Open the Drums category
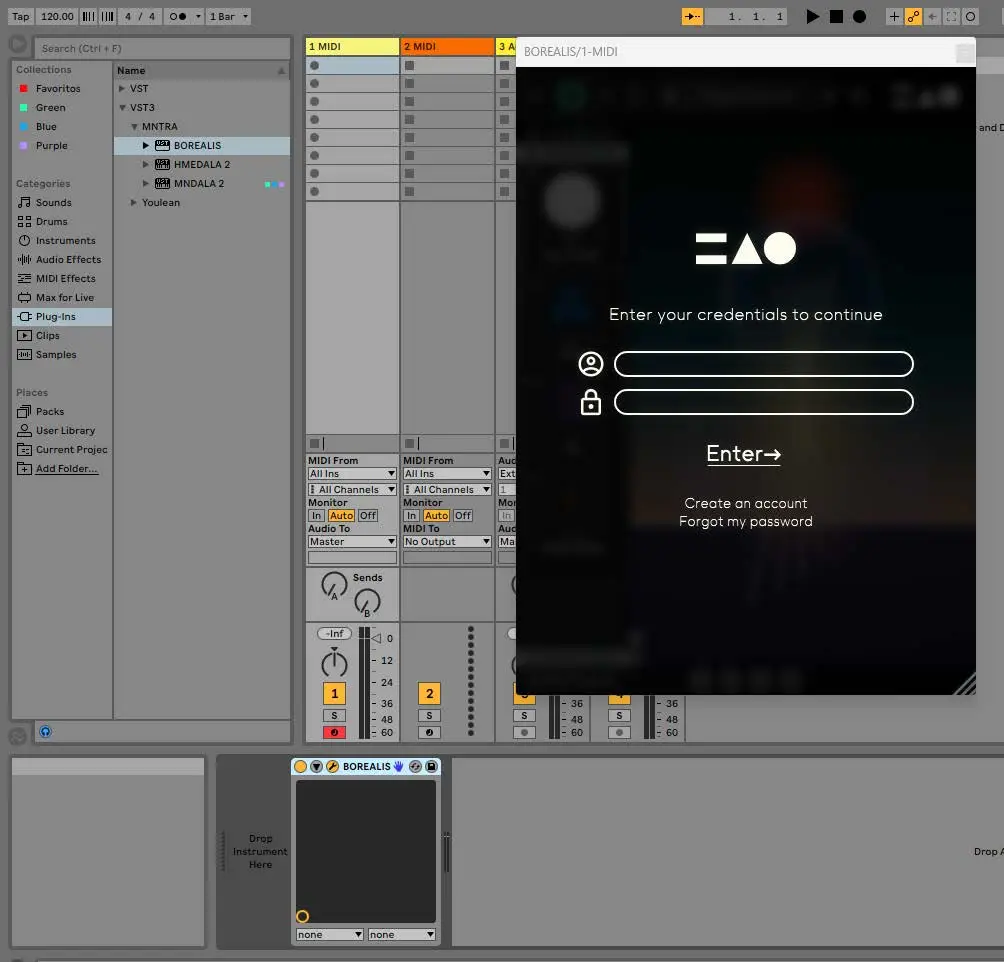The width and height of the screenshot is (1004, 962). point(51,222)
